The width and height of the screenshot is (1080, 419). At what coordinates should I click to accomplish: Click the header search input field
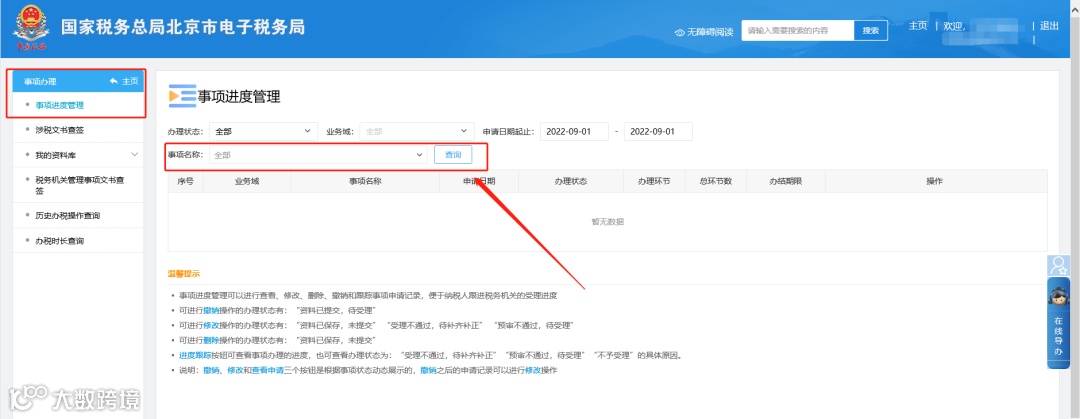click(x=798, y=30)
